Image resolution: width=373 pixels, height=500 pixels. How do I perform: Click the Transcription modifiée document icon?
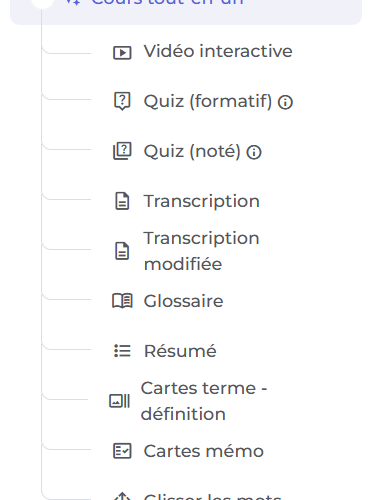122,251
